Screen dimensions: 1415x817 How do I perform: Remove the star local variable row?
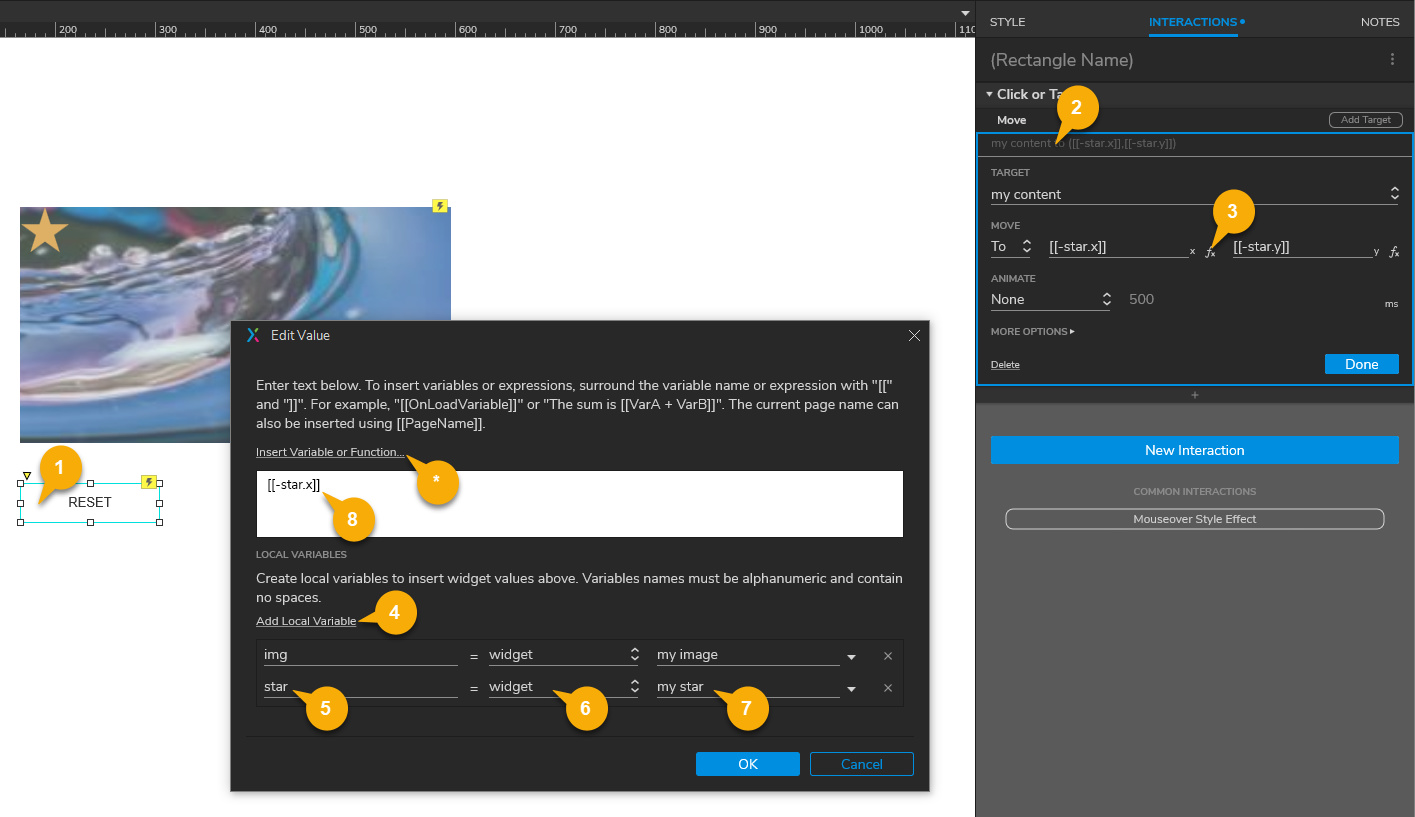887,687
